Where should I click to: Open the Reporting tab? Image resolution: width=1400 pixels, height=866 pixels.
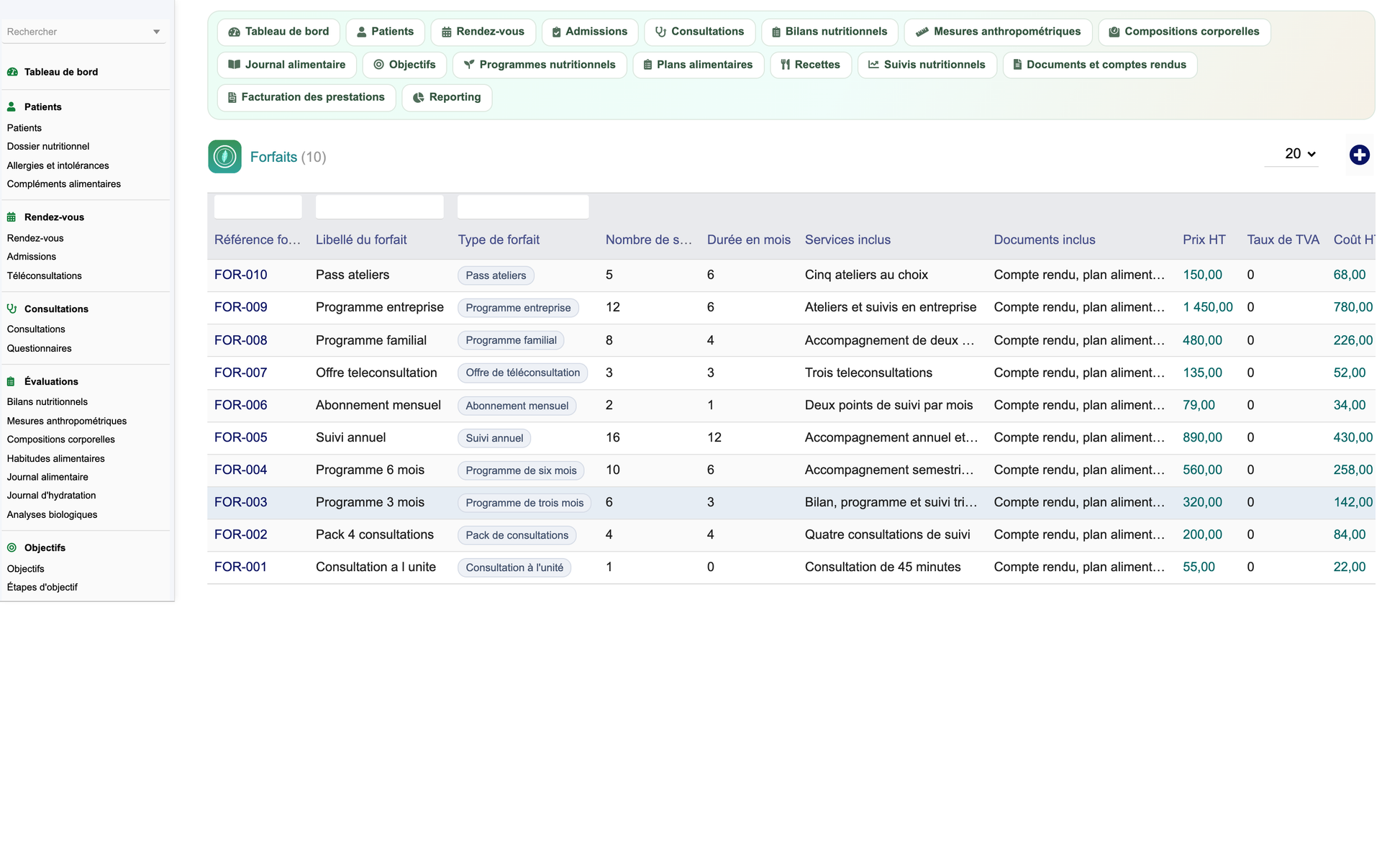pyautogui.click(x=447, y=97)
